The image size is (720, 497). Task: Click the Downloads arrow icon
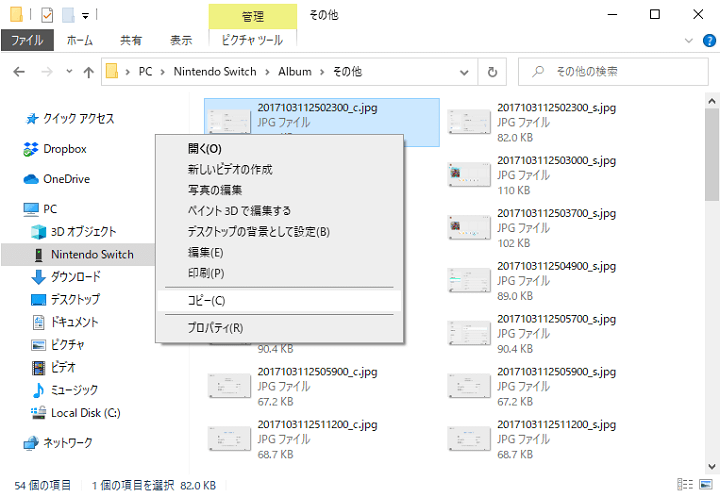coord(39,277)
